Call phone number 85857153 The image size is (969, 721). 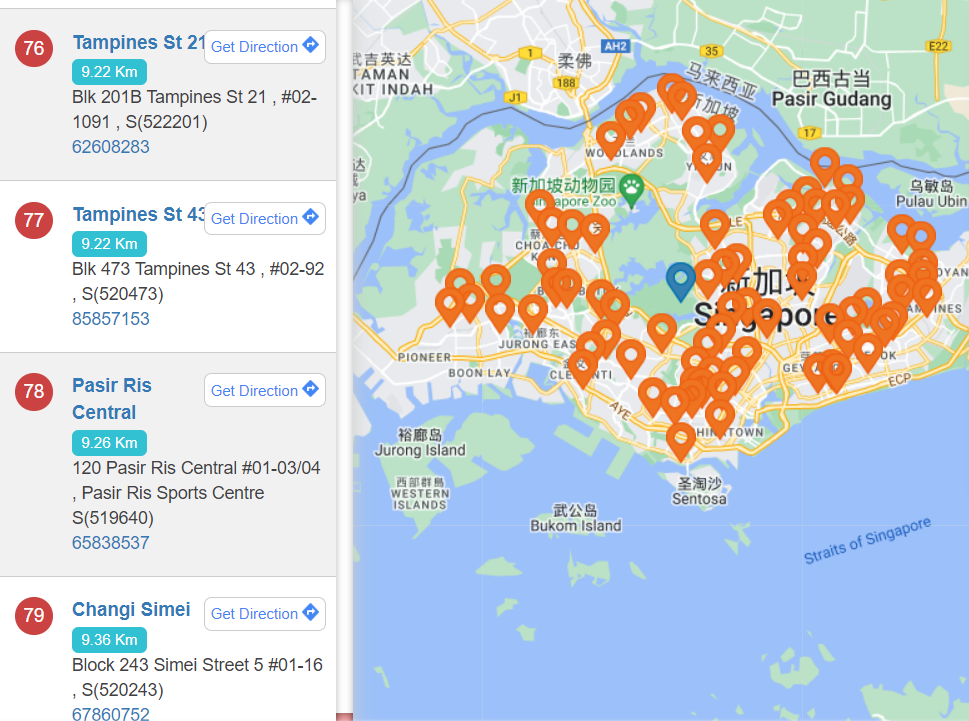point(111,318)
